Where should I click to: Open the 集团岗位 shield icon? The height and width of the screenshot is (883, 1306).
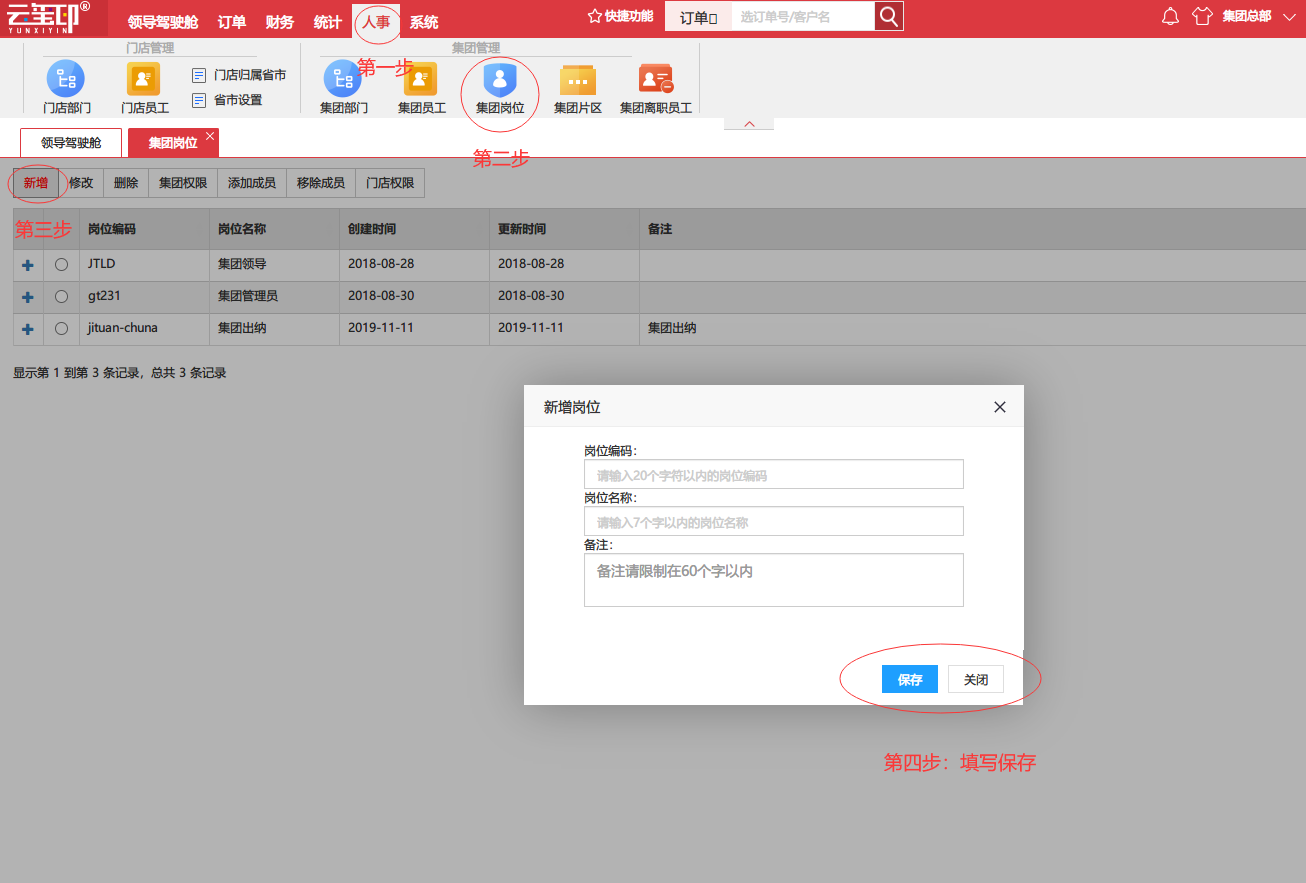[x=499, y=79]
